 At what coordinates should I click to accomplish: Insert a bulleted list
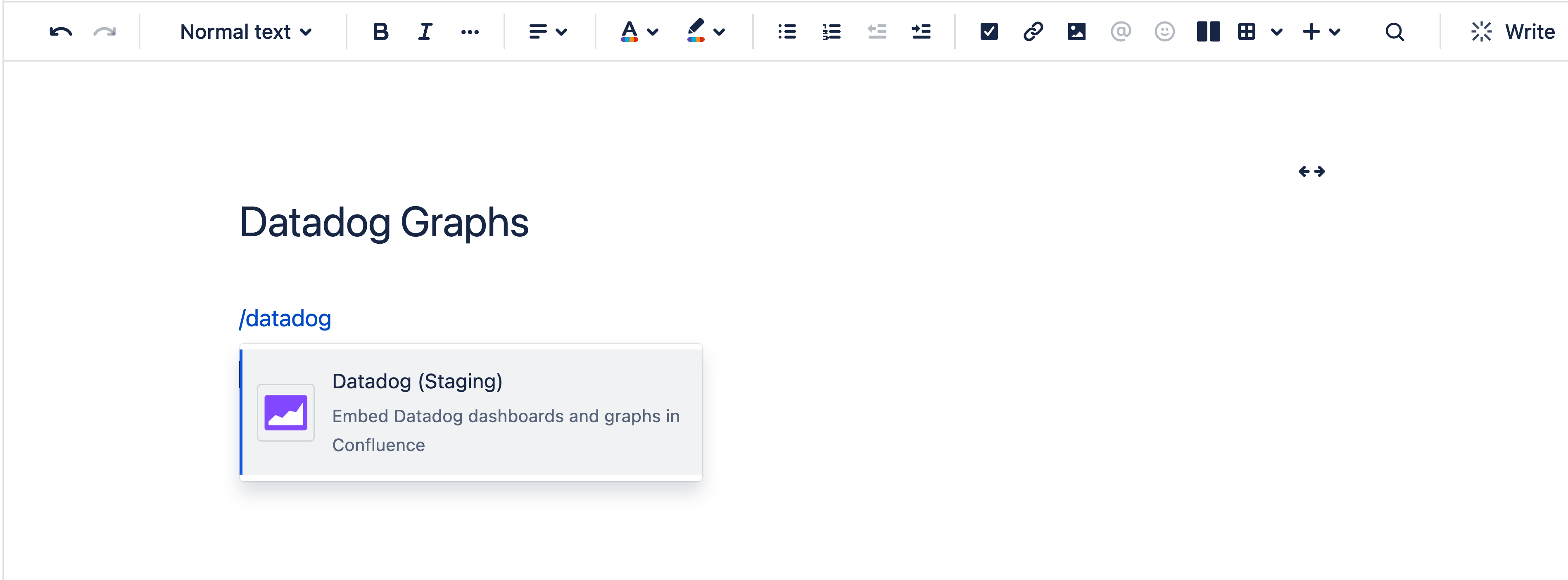coord(787,32)
